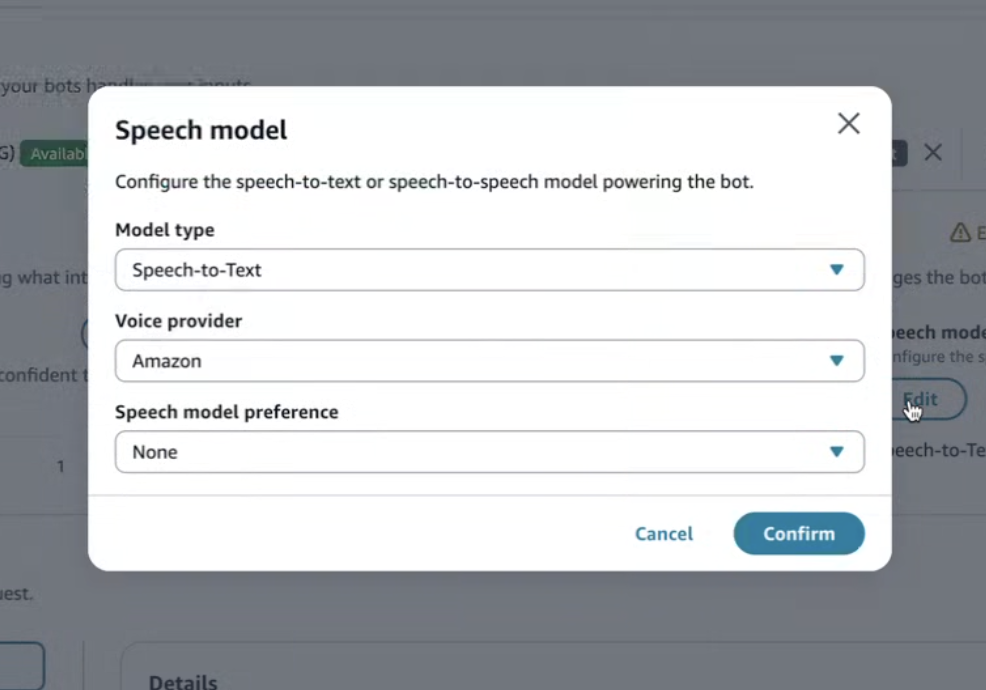Select the Amazon voice provider field
This screenshot has height=690, width=986.
(400, 361)
